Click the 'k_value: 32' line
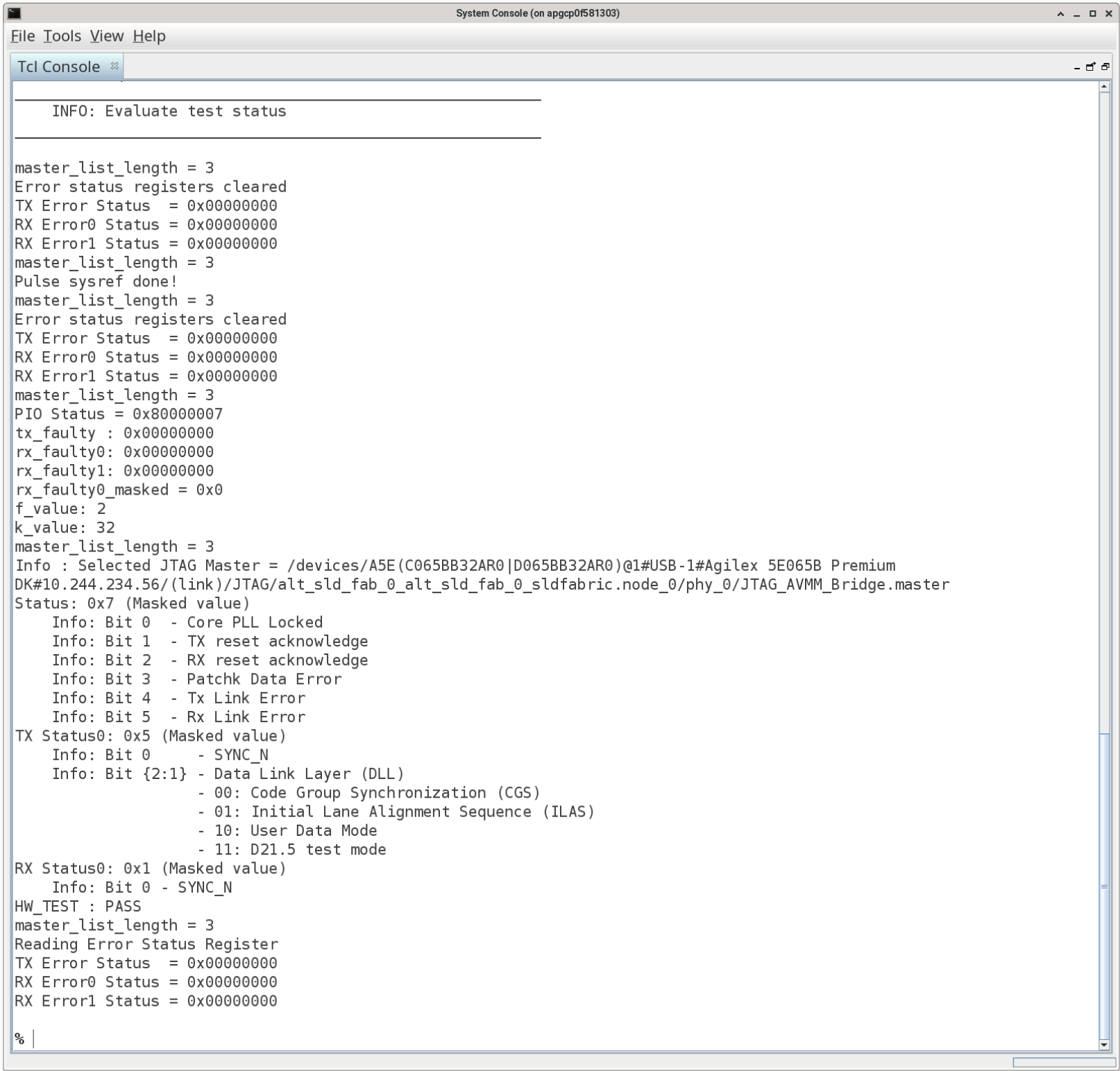Screen dimensions: 1120x1071 [x=65, y=528]
